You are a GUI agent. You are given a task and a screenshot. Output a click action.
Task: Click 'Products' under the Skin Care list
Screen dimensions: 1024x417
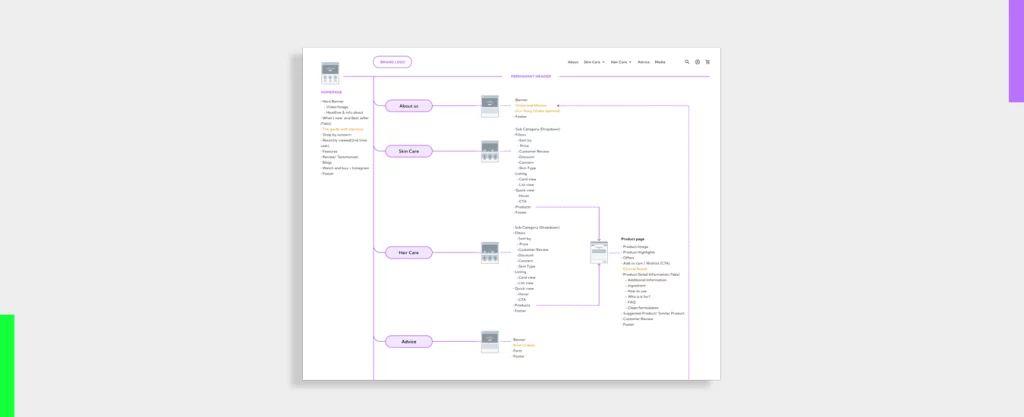[x=522, y=208]
